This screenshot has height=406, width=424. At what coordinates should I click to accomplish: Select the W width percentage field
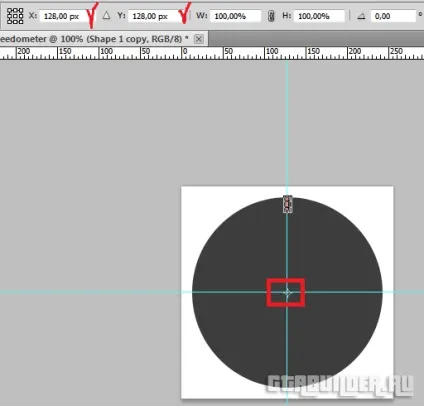point(235,16)
